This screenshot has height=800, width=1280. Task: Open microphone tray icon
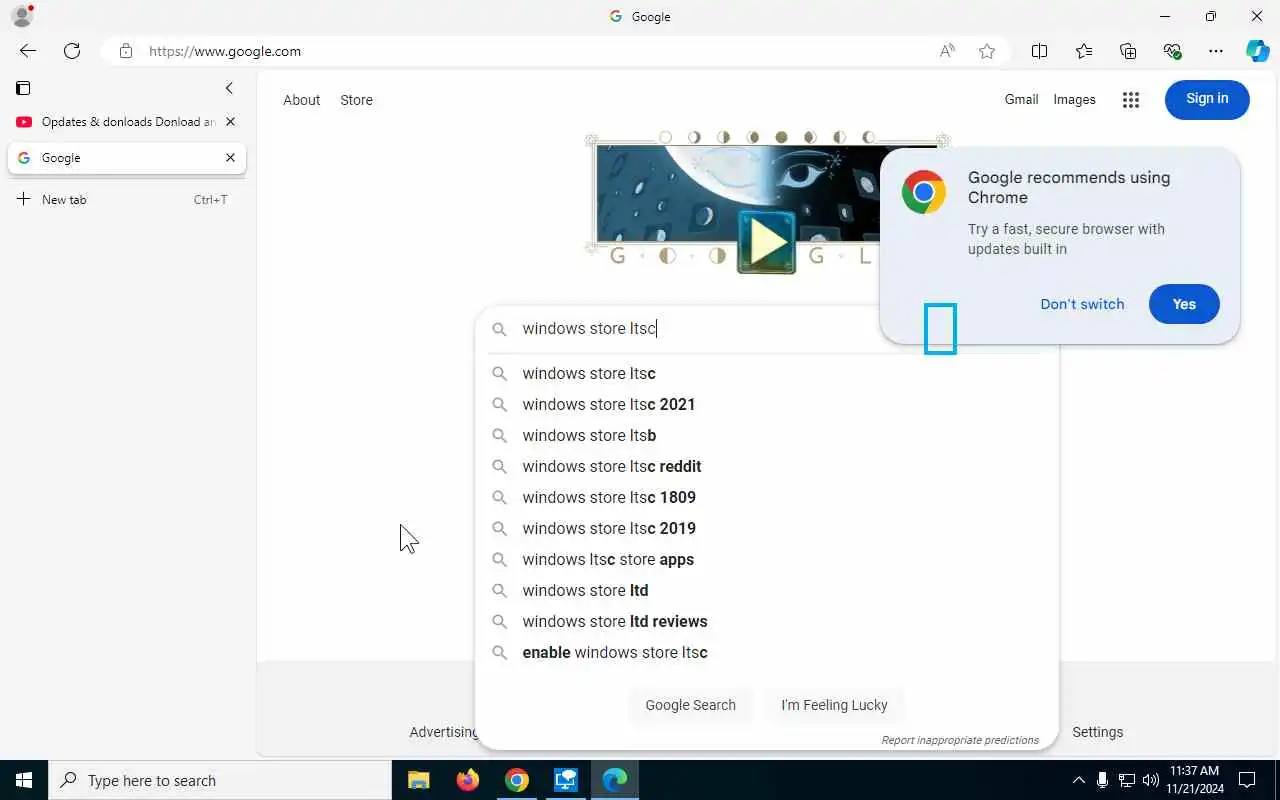click(1102, 780)
